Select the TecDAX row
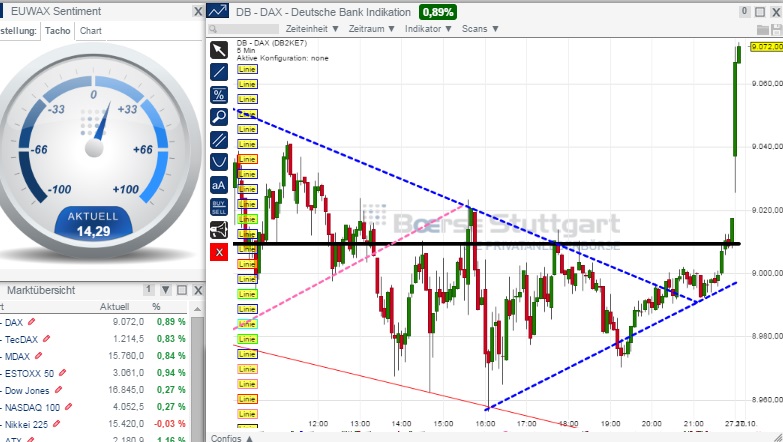Screen dimensions: 783x442 (x=93, y=339)
